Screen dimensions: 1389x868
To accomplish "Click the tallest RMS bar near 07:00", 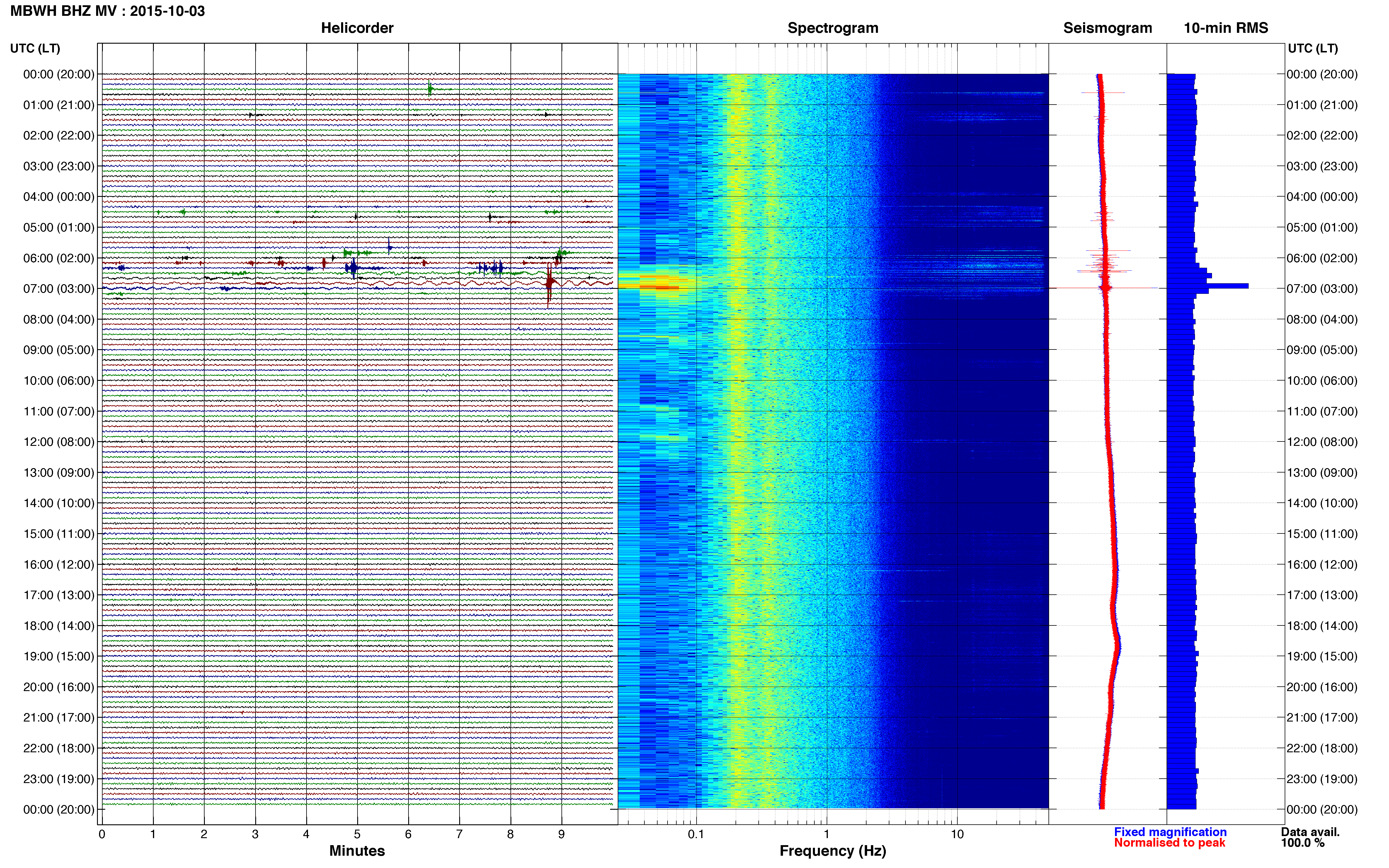I will (1208, 286).
